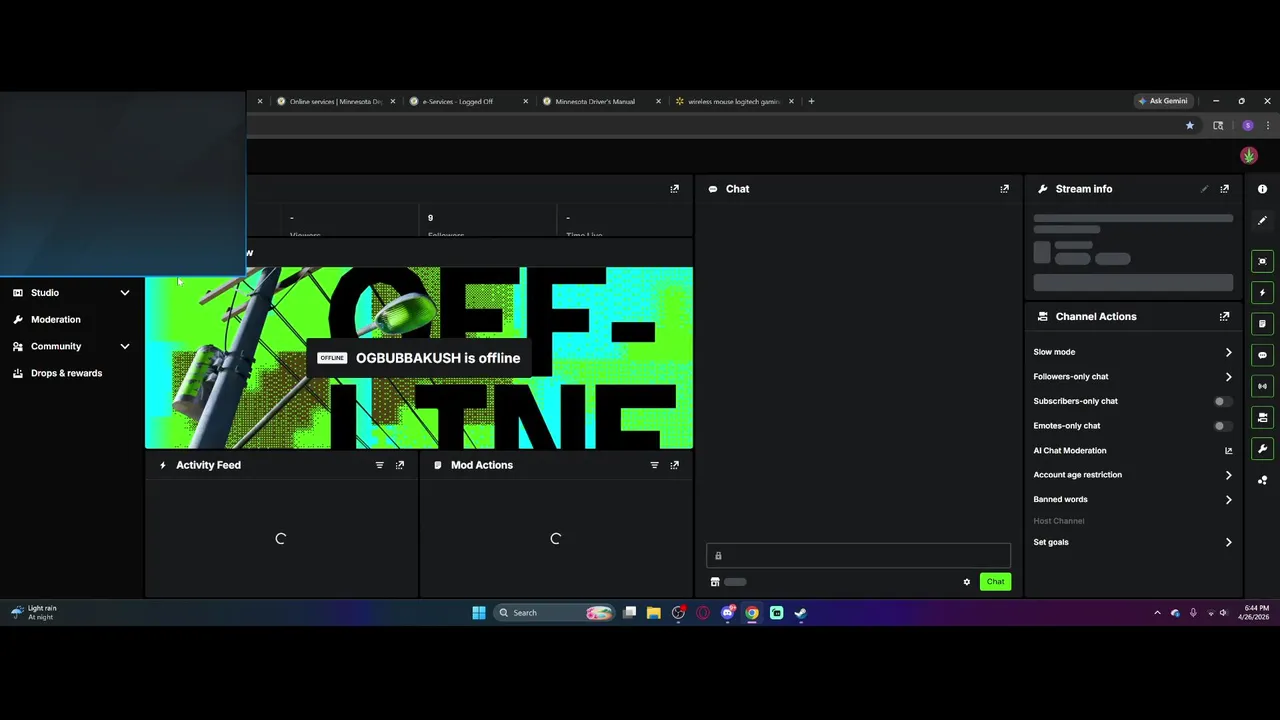Image resolution: width=1280 pixels, height=720 pixels.
Task: Open the Windows Start menu
Action: [479, 613]
